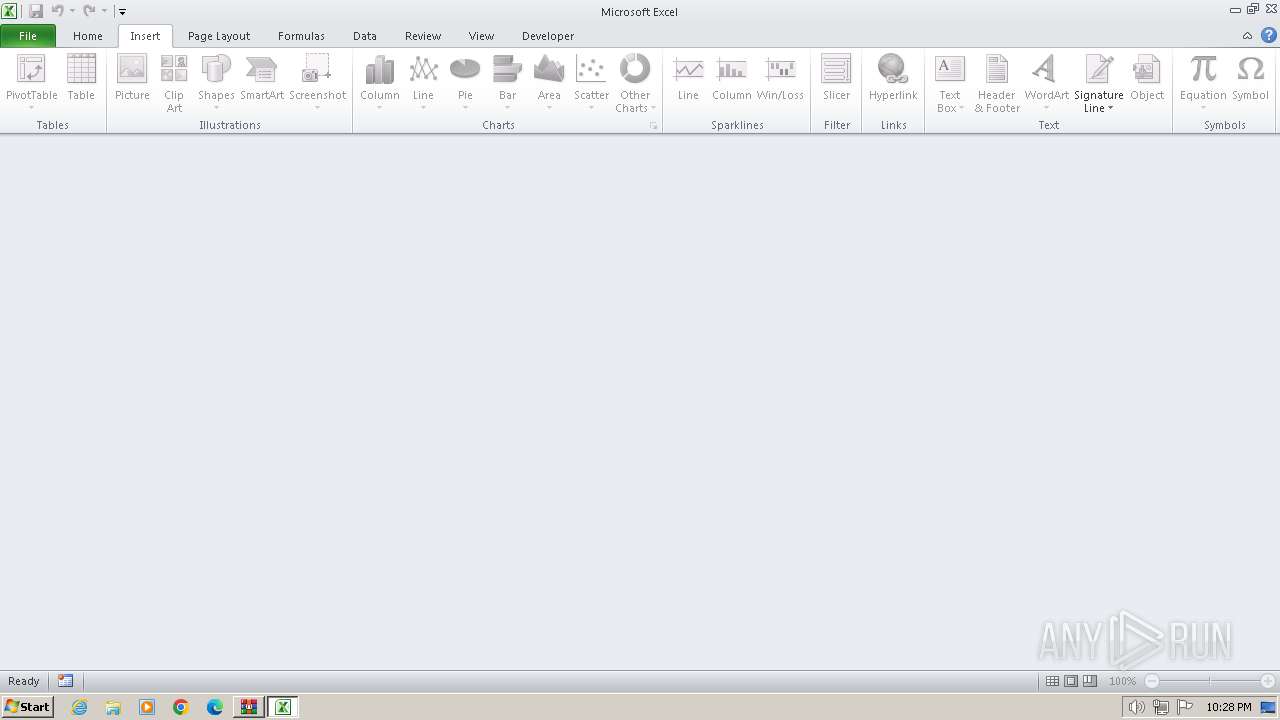Select the Pie chart icon
The width and height of the screenshot is (1280, 720).
point(465,70)
